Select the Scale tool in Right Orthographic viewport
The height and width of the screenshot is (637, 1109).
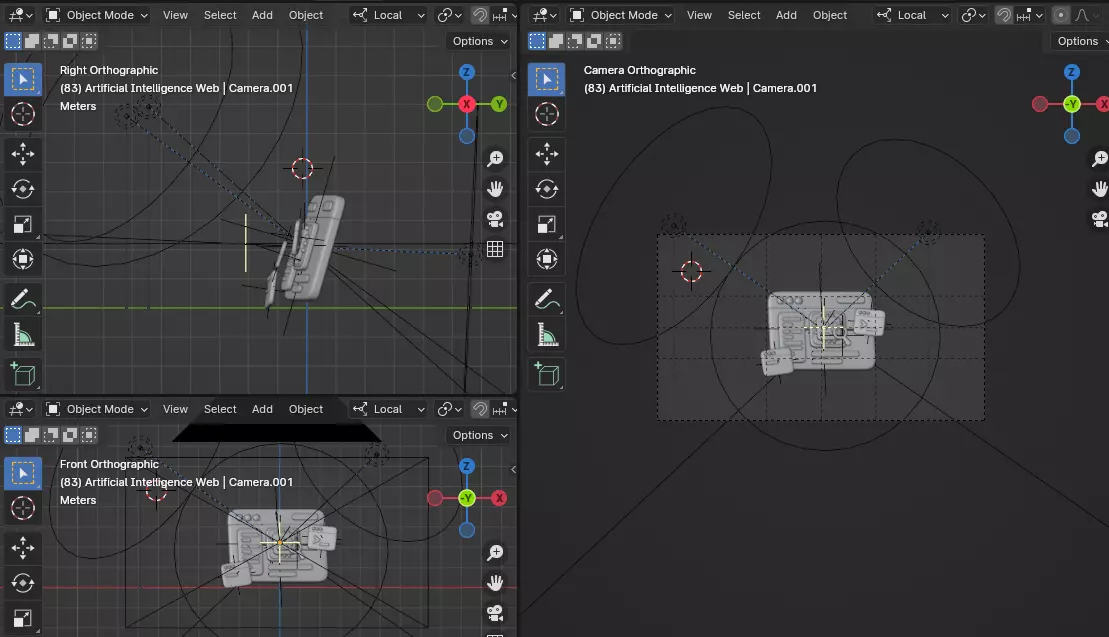23,224
